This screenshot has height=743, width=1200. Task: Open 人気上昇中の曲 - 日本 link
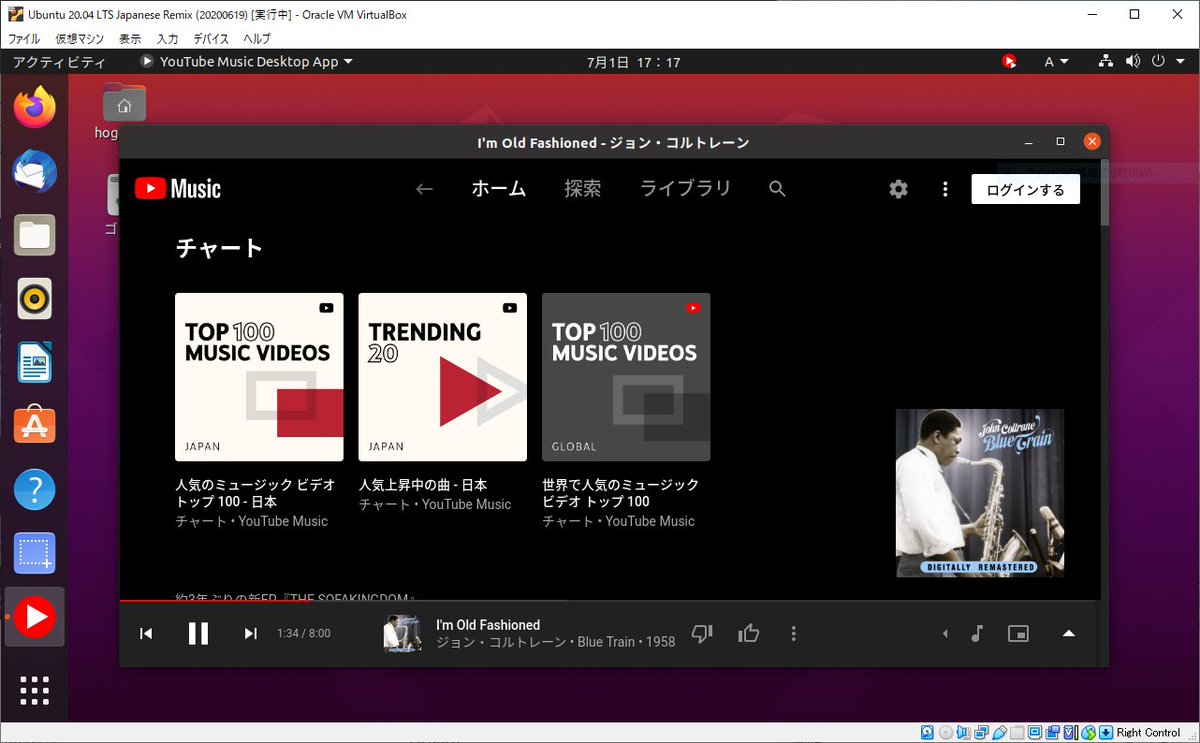423,485
